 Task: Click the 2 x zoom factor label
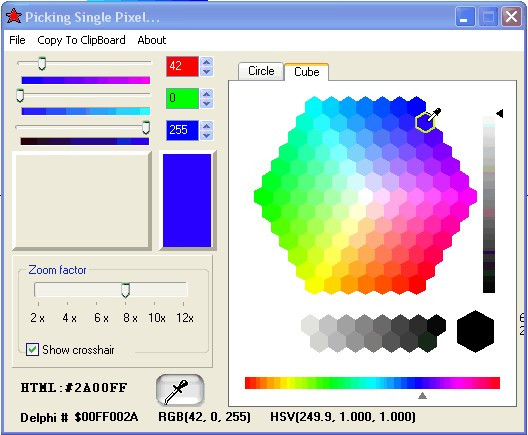[37, 317]
